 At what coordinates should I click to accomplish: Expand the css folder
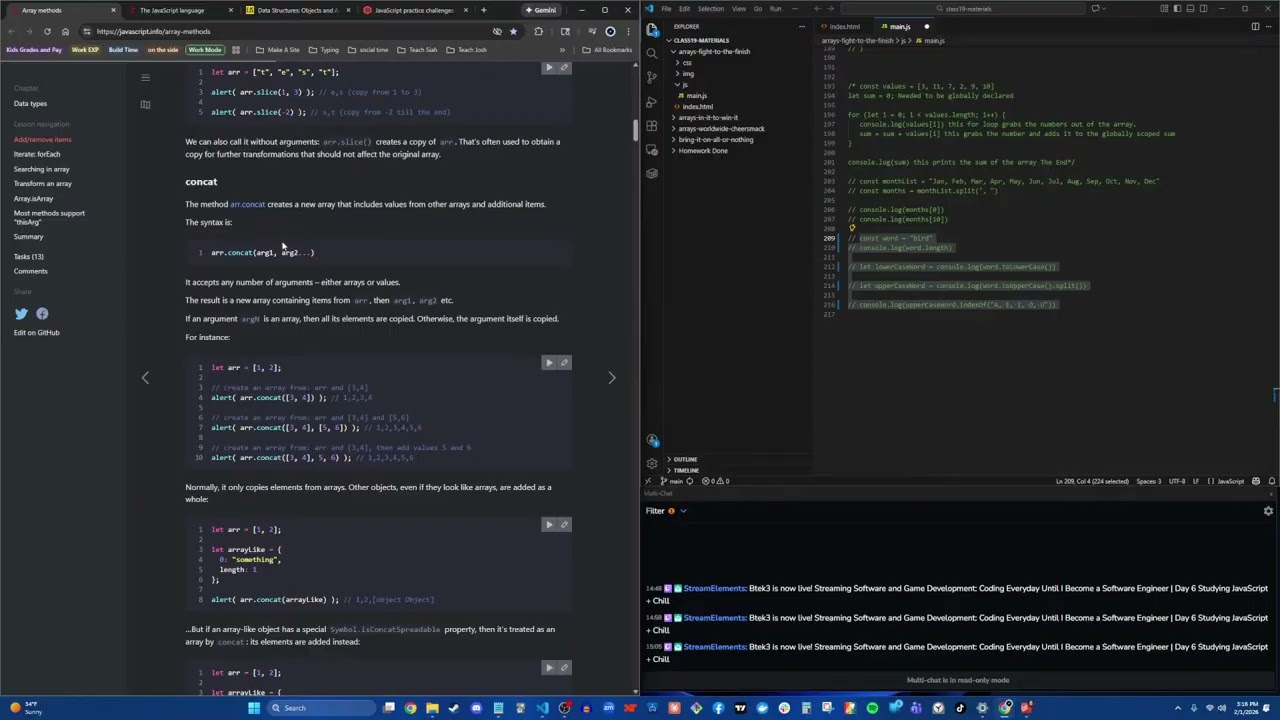point(686,62)
